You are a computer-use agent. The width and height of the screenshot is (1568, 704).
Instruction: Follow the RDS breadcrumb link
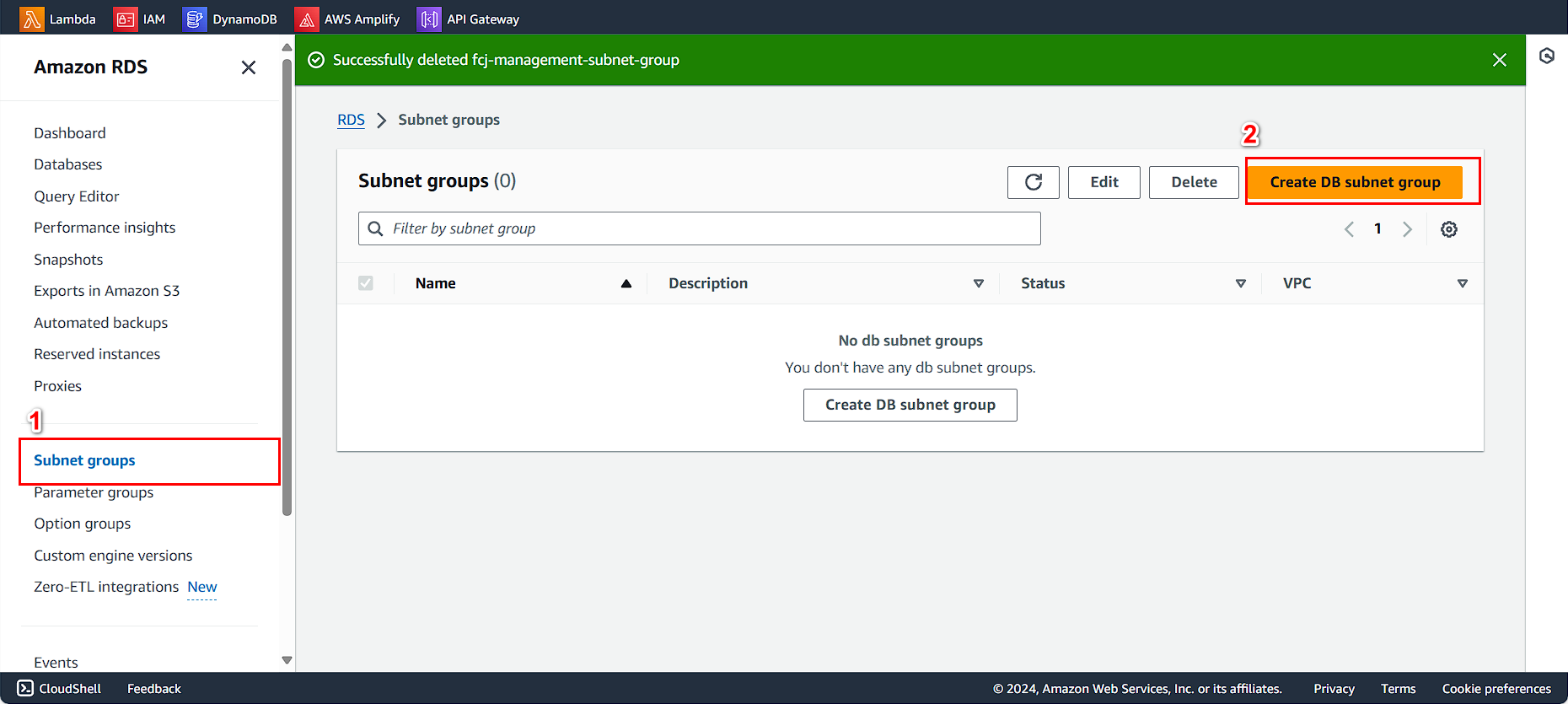(x=351, y=120)
